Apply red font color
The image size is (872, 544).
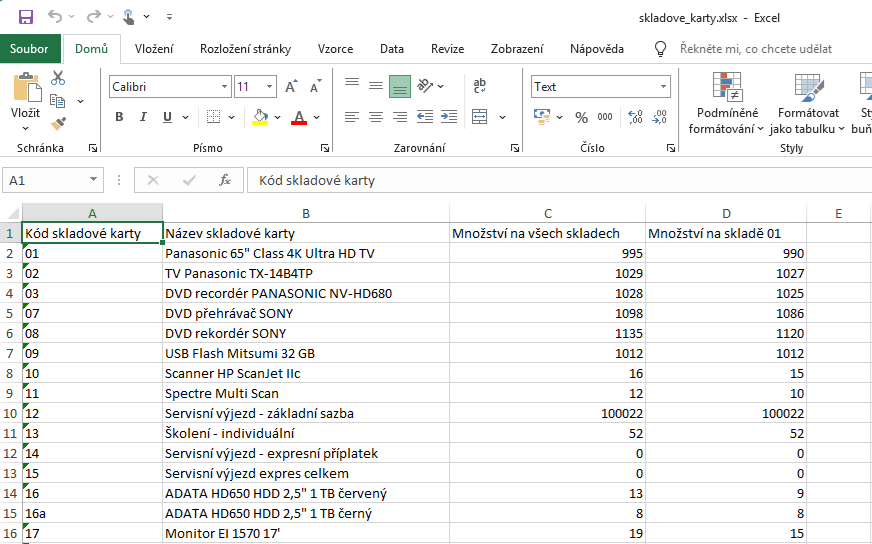pos(299,117)
